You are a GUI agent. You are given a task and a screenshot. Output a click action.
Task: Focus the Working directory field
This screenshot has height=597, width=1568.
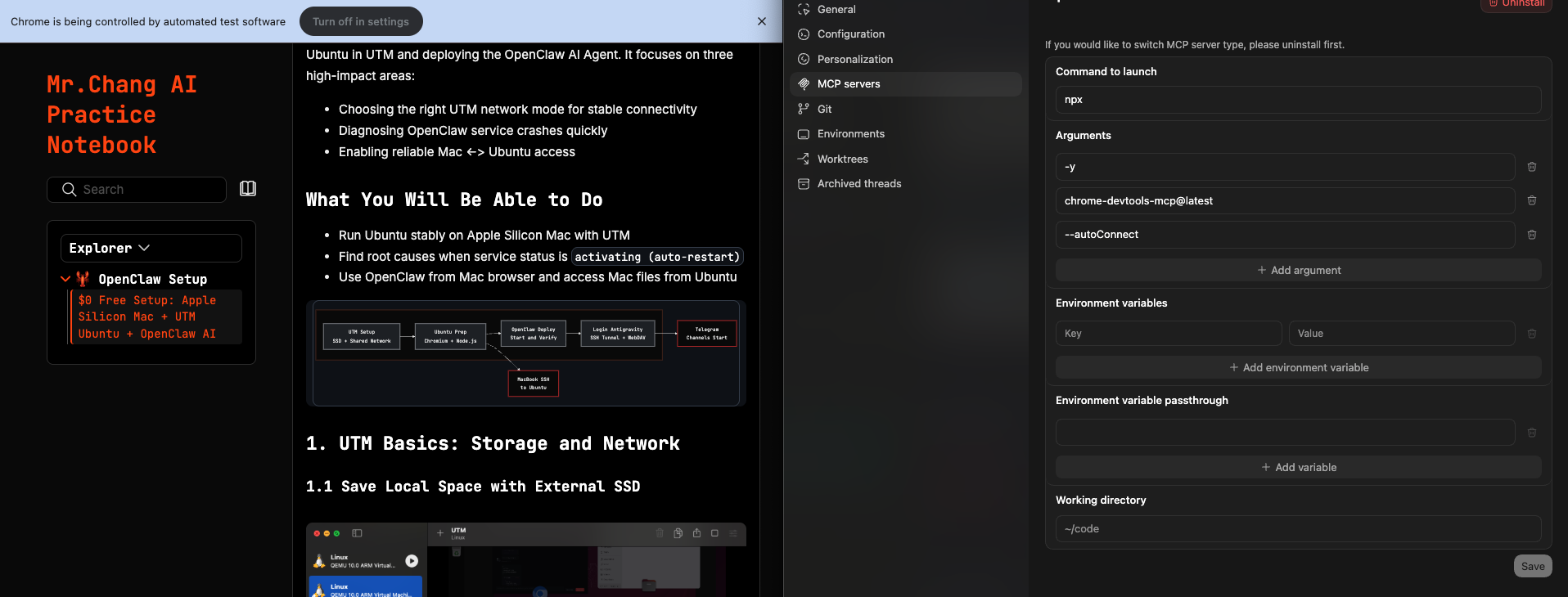pyautogui.click(x=1298, y=529)
